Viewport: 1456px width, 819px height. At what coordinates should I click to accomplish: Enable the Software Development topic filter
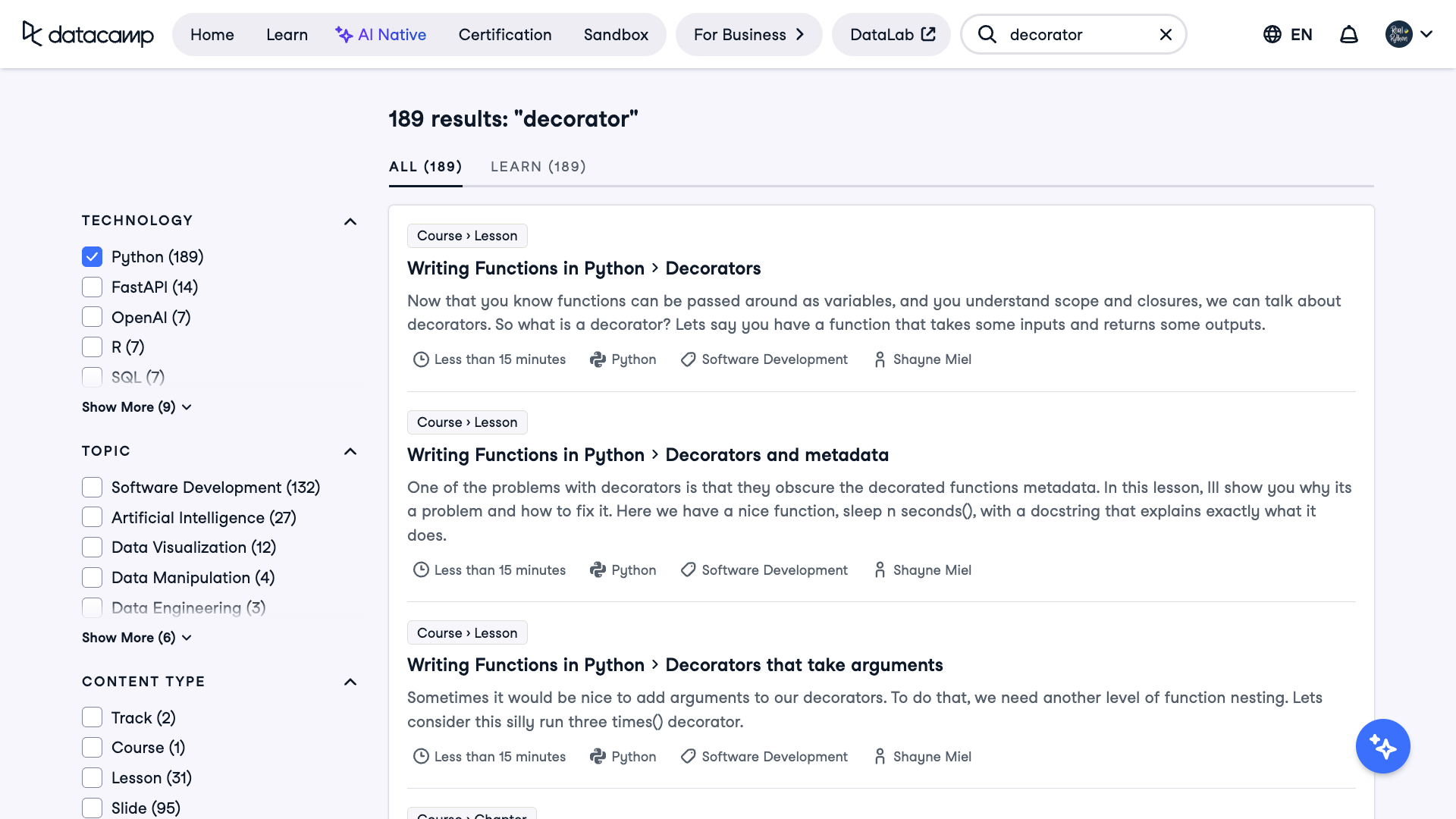(93, 488)
